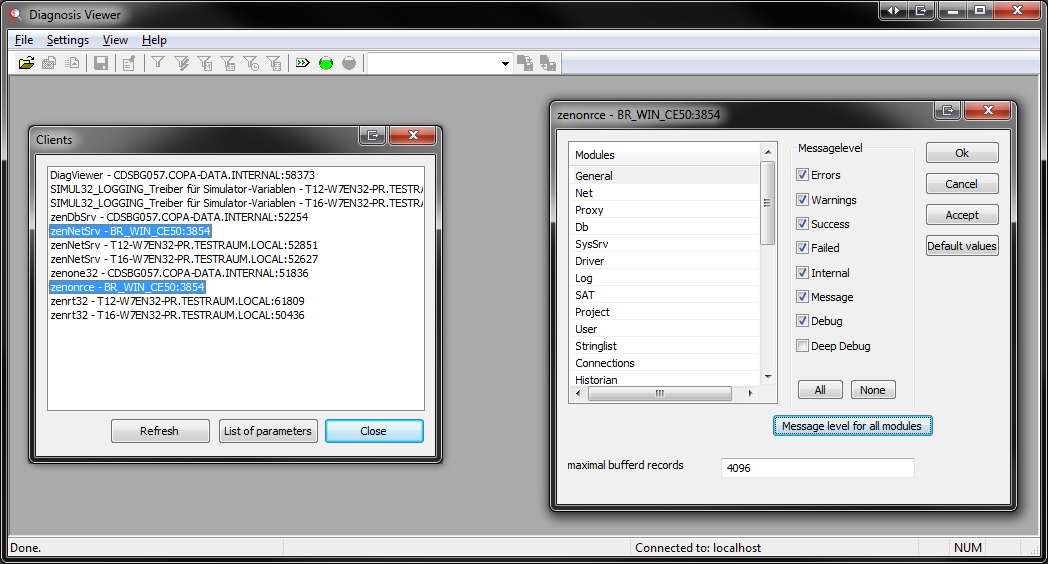Click the Default values button
The width and height of the screenshot is (1048, 564).
[x=962, y=246]
